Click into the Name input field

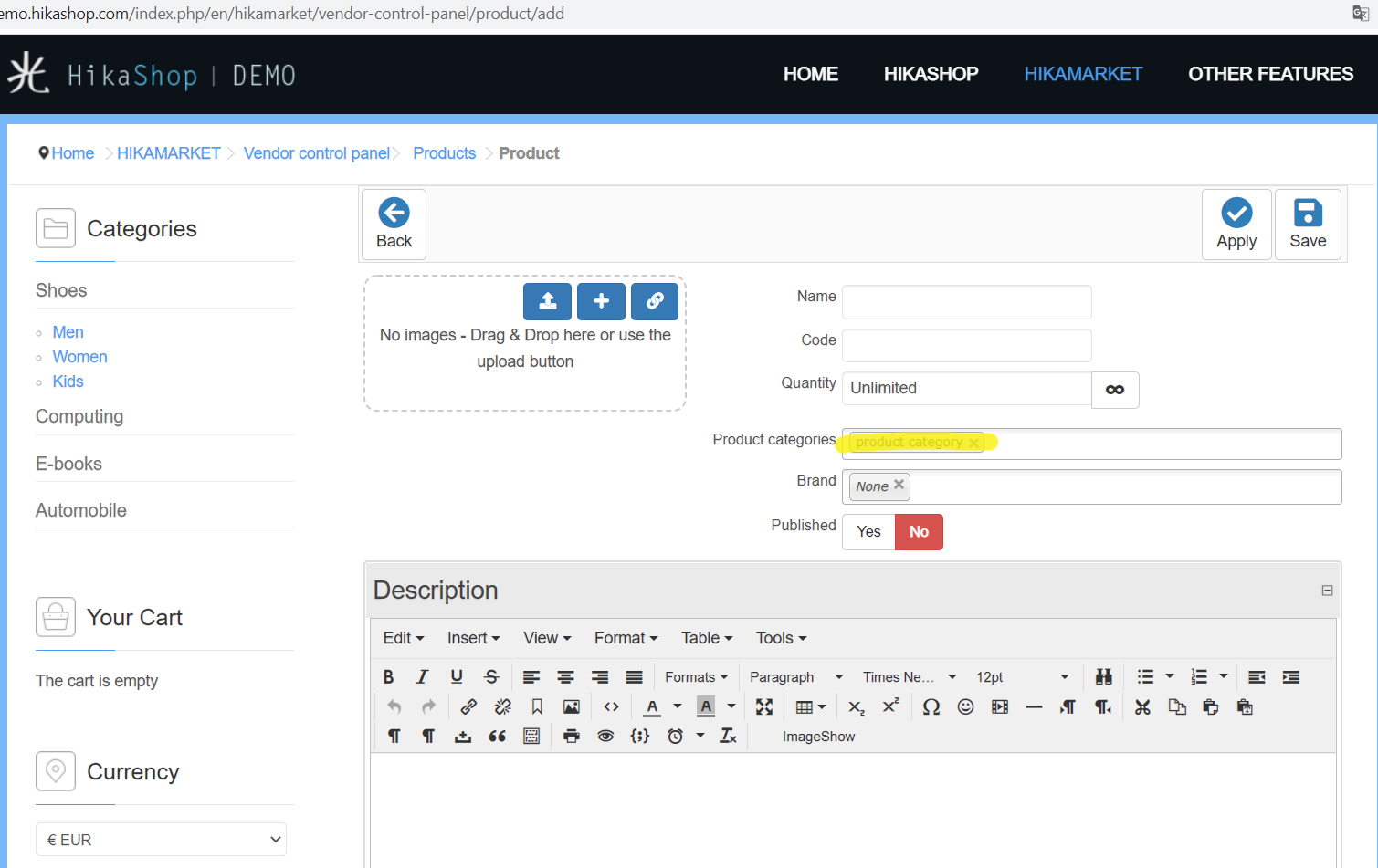coord(966,302)
